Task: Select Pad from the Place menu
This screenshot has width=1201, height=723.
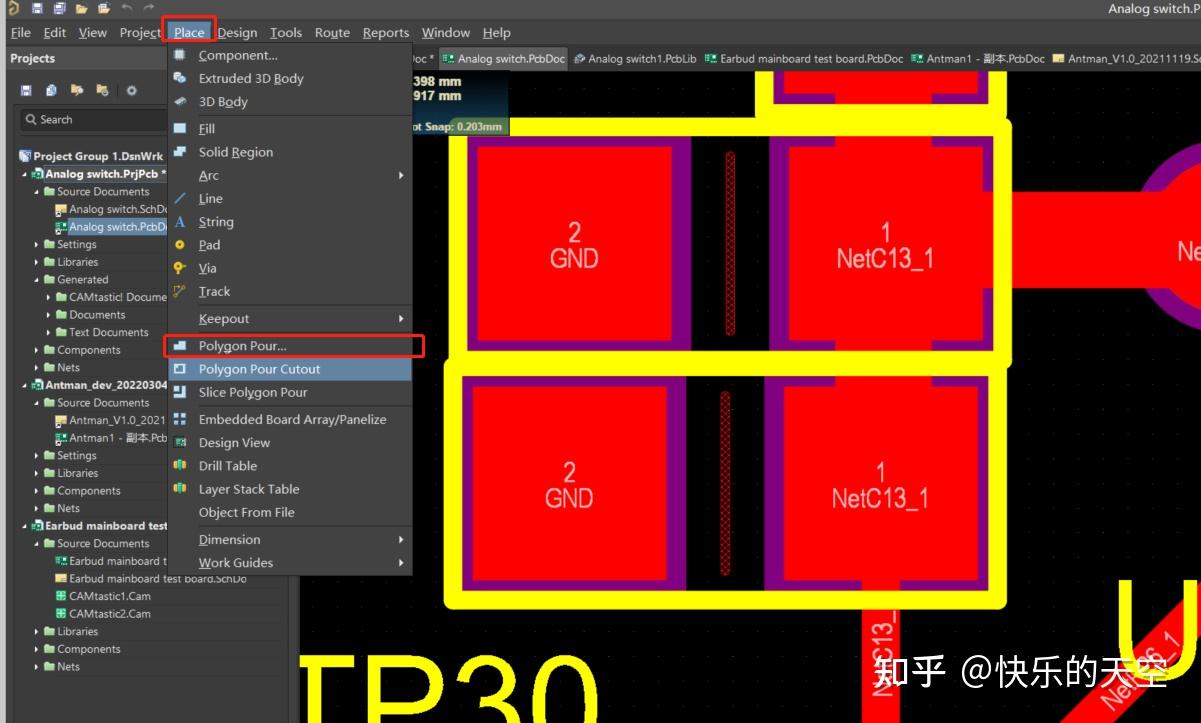Action: point(208,244)
